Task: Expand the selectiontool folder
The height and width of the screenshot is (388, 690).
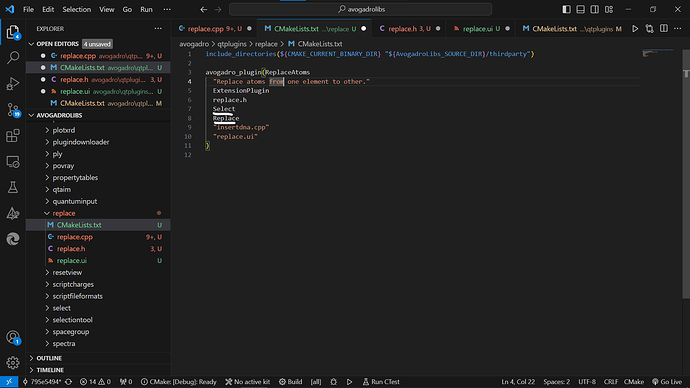Action: (73, 320)
